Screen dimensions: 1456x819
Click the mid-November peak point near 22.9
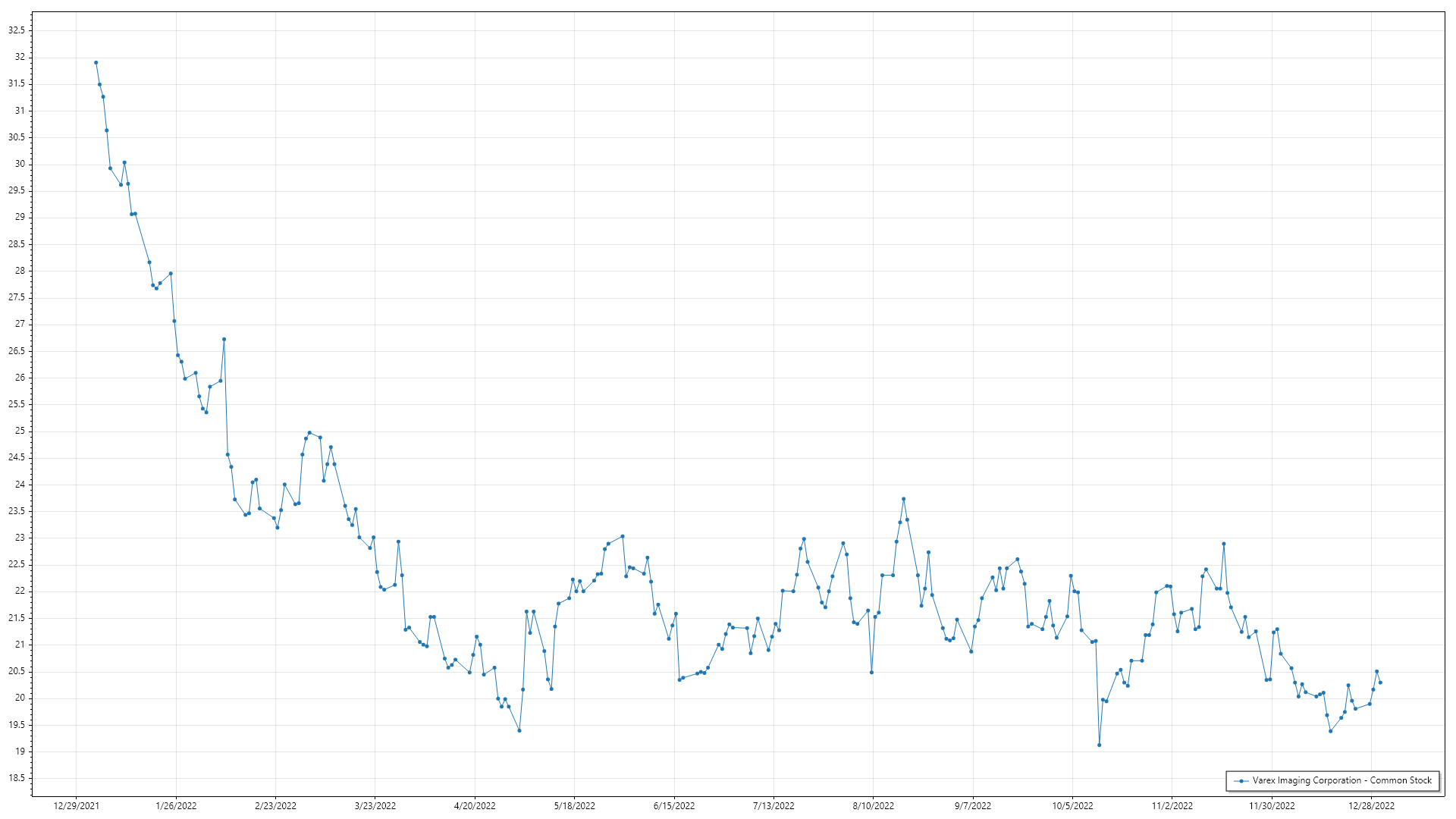[1224, 544]
